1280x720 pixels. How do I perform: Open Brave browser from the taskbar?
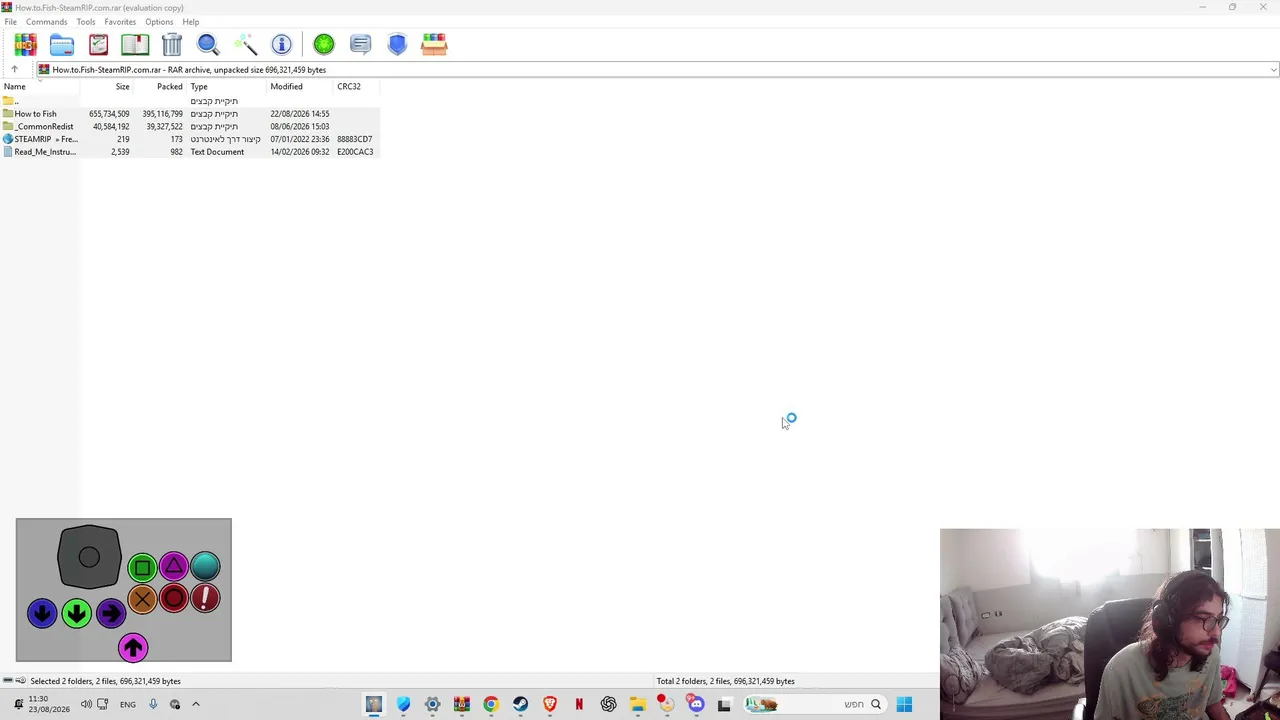550,704
